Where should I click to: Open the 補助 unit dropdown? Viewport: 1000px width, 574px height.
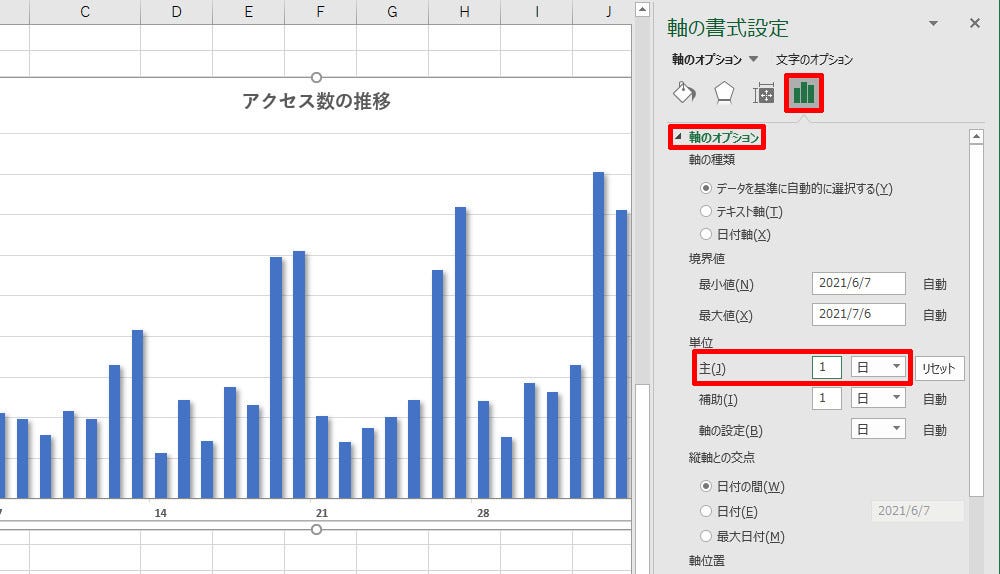pos(878,399)
